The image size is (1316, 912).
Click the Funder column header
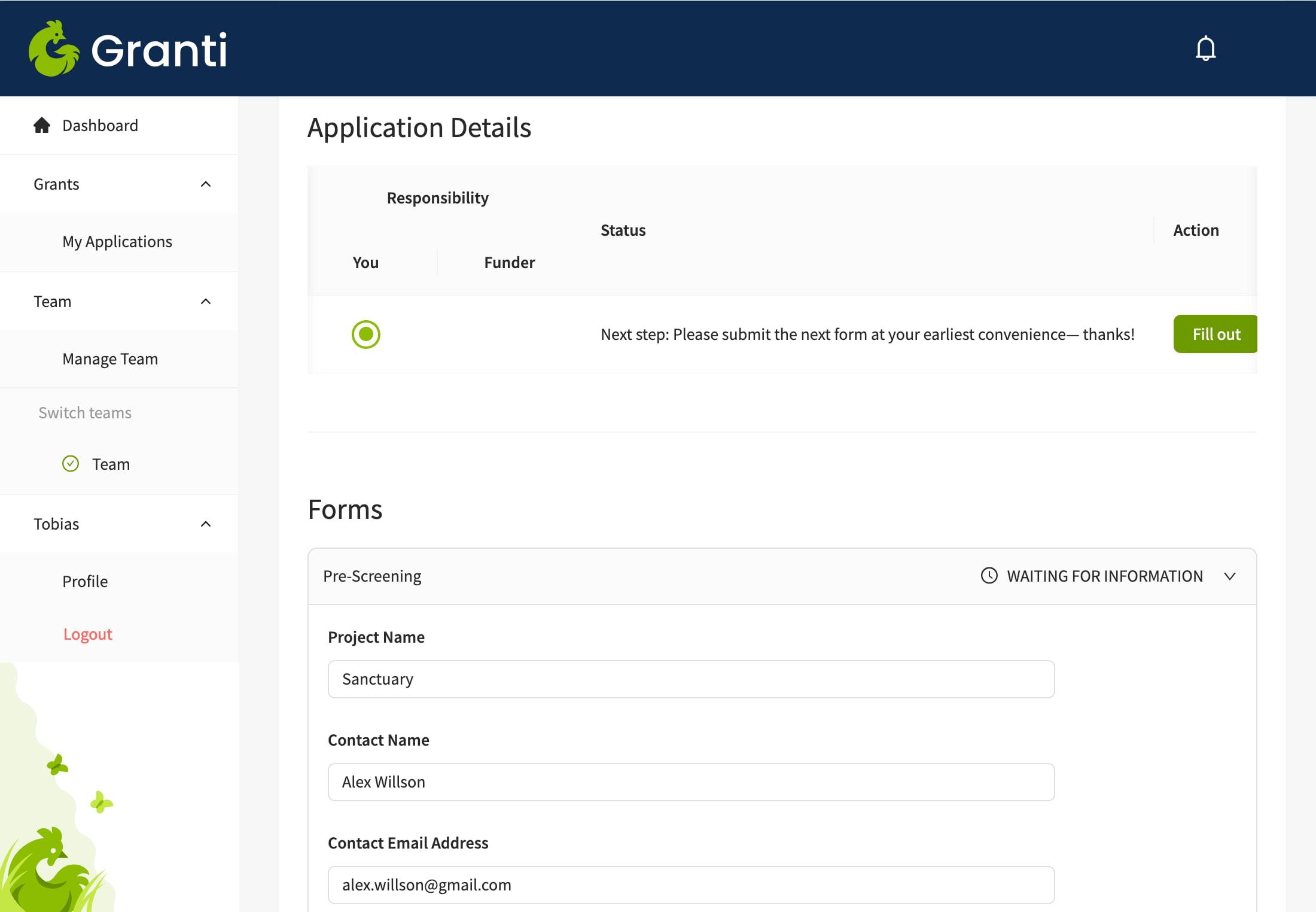tap(510, 263)
